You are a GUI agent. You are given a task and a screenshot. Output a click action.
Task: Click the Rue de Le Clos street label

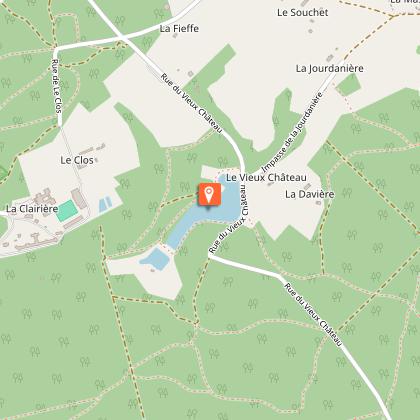tap(57, 86)
